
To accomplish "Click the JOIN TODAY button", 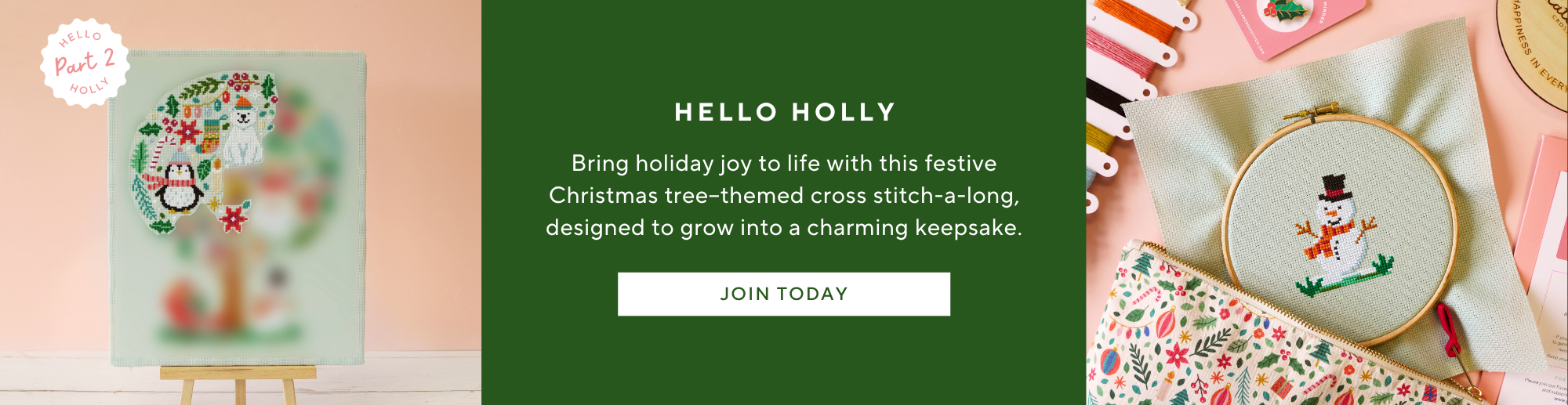I will click(x=783, y=294).
